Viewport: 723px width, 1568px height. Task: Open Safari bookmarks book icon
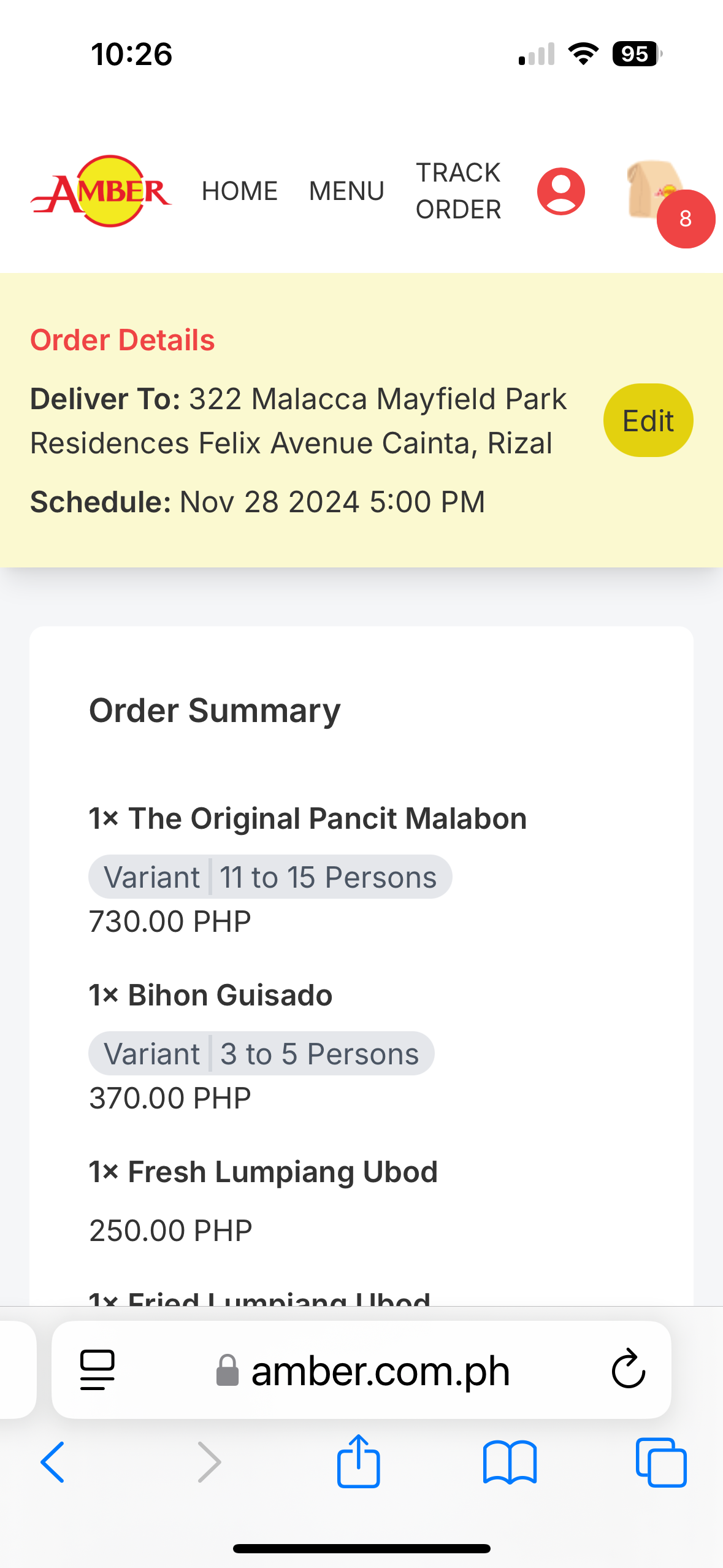510,1462
